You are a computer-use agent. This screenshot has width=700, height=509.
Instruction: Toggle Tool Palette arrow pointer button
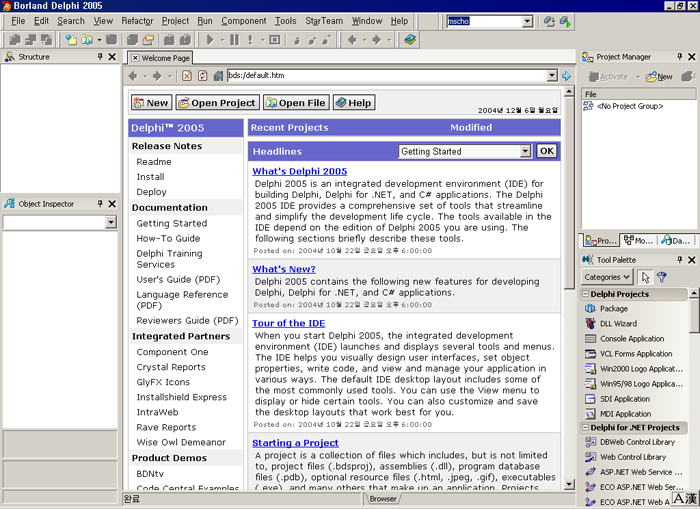click(645, 277)
